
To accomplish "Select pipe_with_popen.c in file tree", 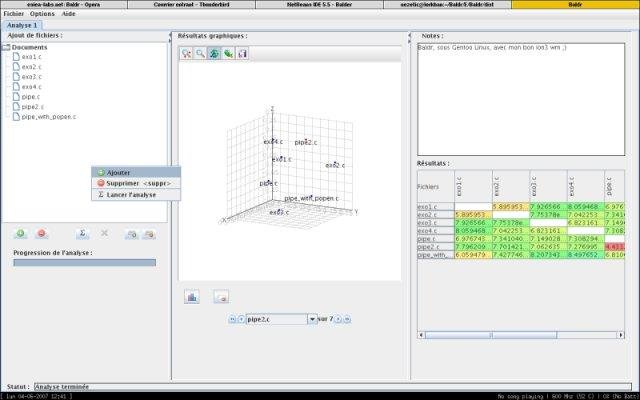I will [x=49, y=117].
